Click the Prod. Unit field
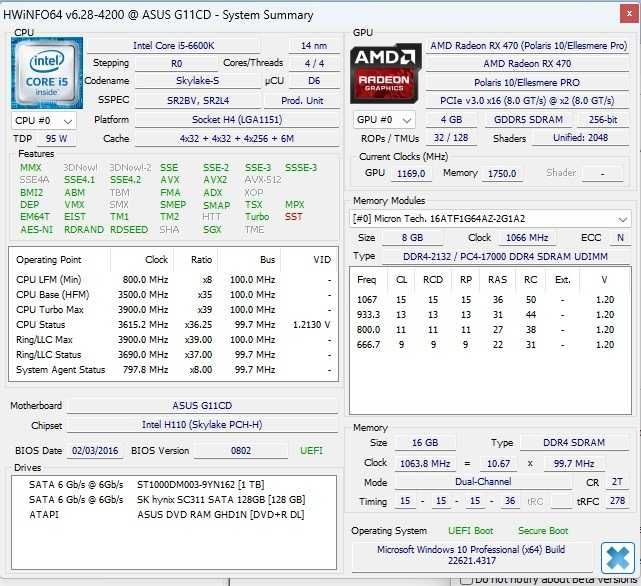 tap(302, 101)
